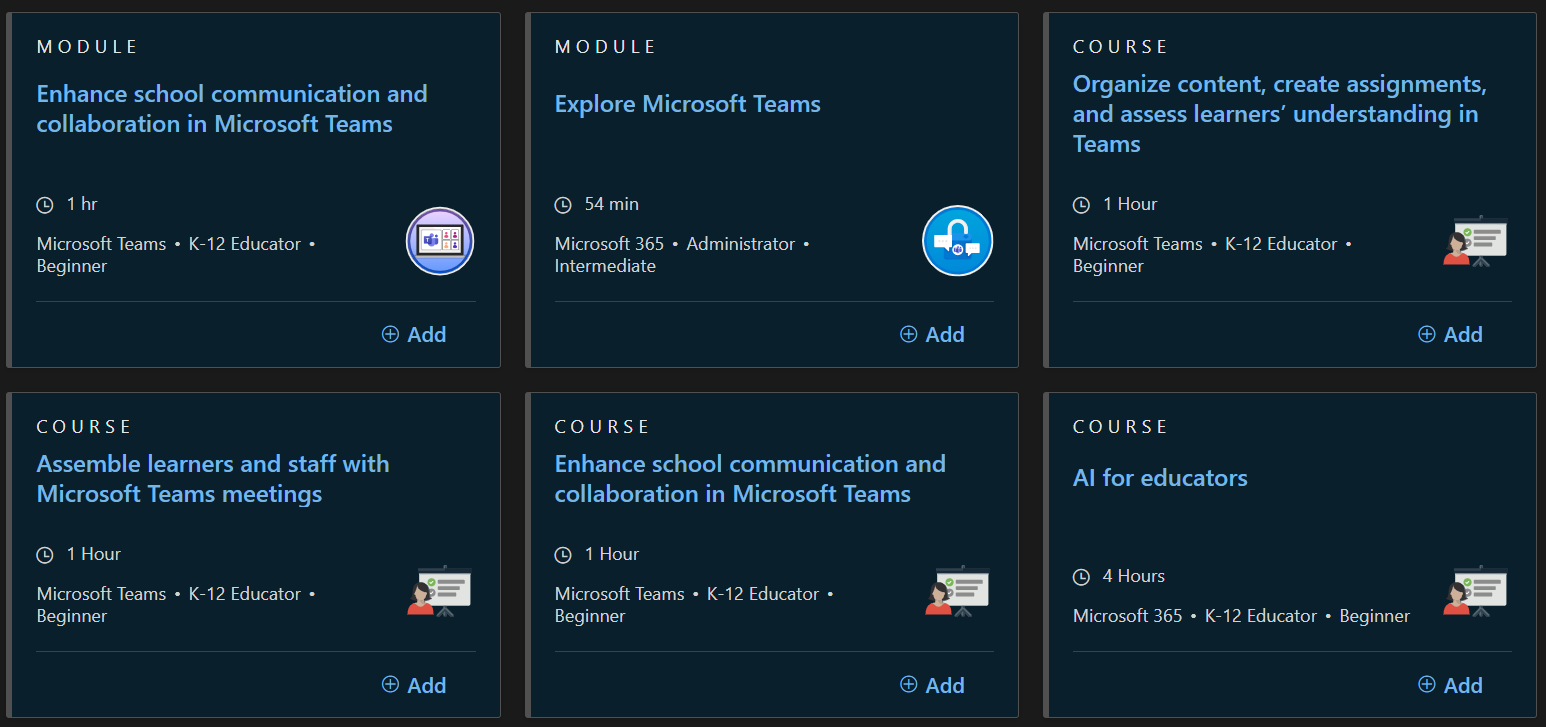Click the blue lock icon on Explore Microsoft Teams

click(x=957, y=241)
